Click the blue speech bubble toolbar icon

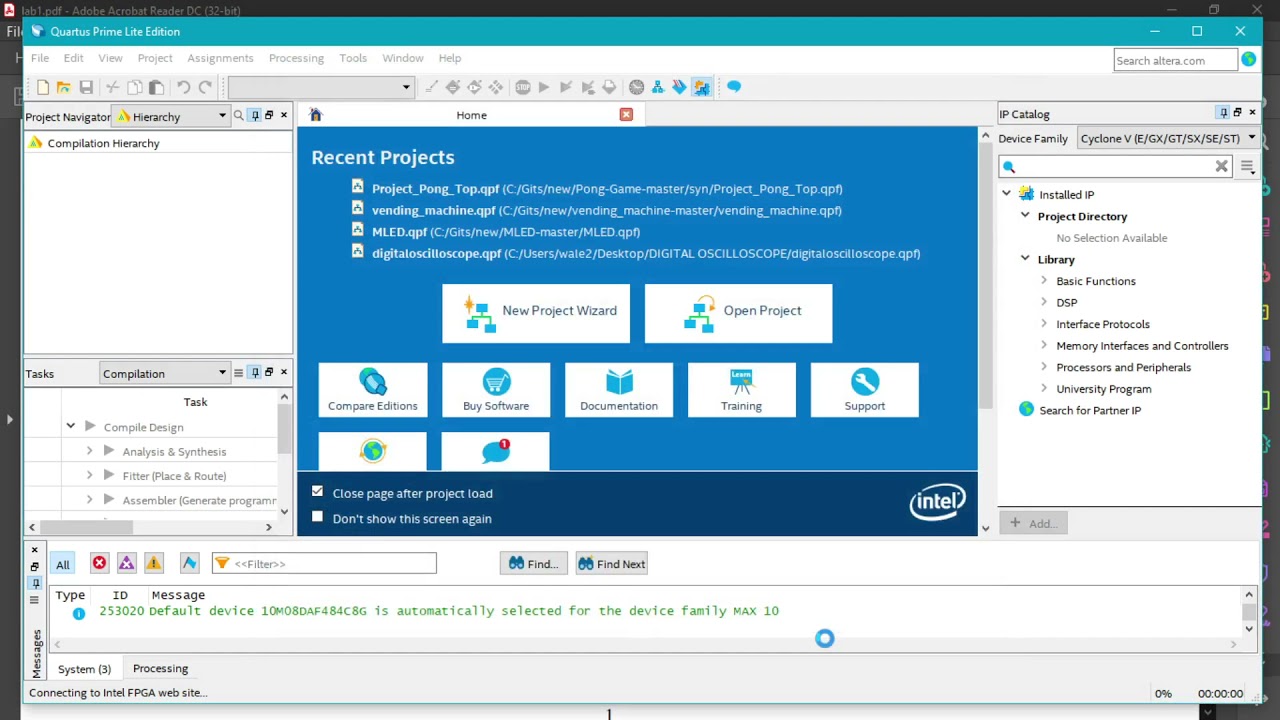[x=734, y=87]
